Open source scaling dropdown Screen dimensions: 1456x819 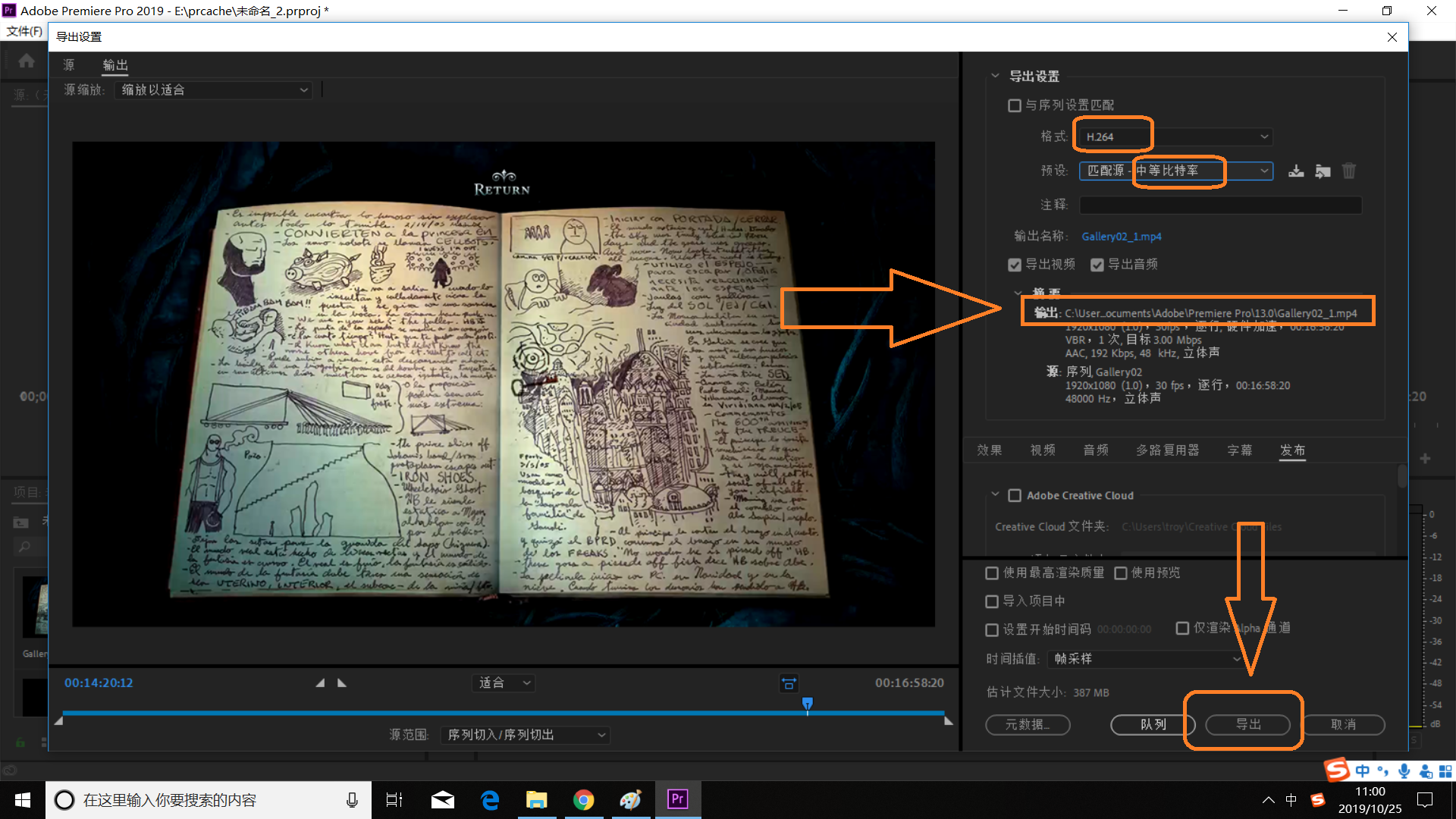(213, 90)
